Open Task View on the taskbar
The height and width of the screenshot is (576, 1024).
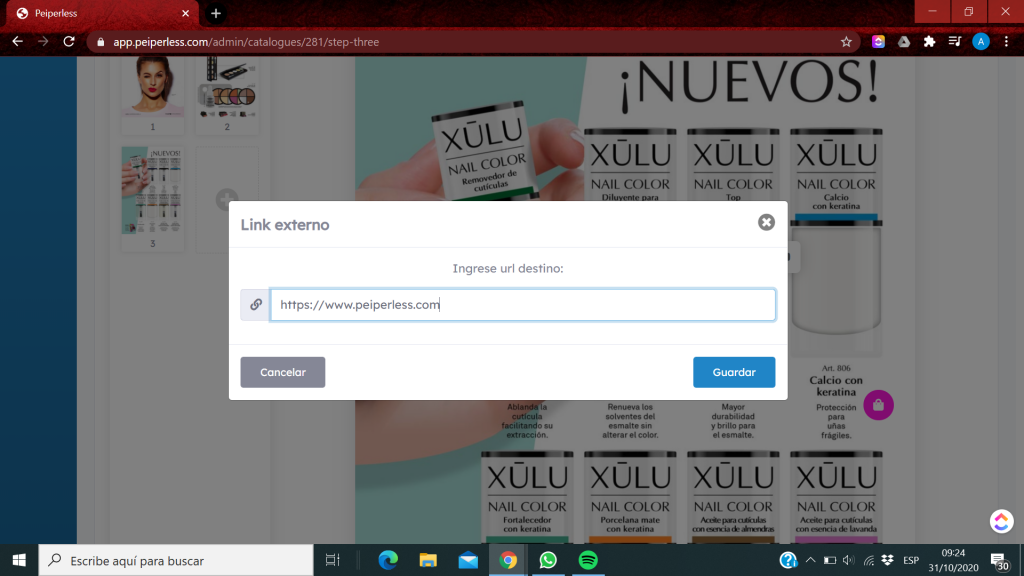coord(332,560)
